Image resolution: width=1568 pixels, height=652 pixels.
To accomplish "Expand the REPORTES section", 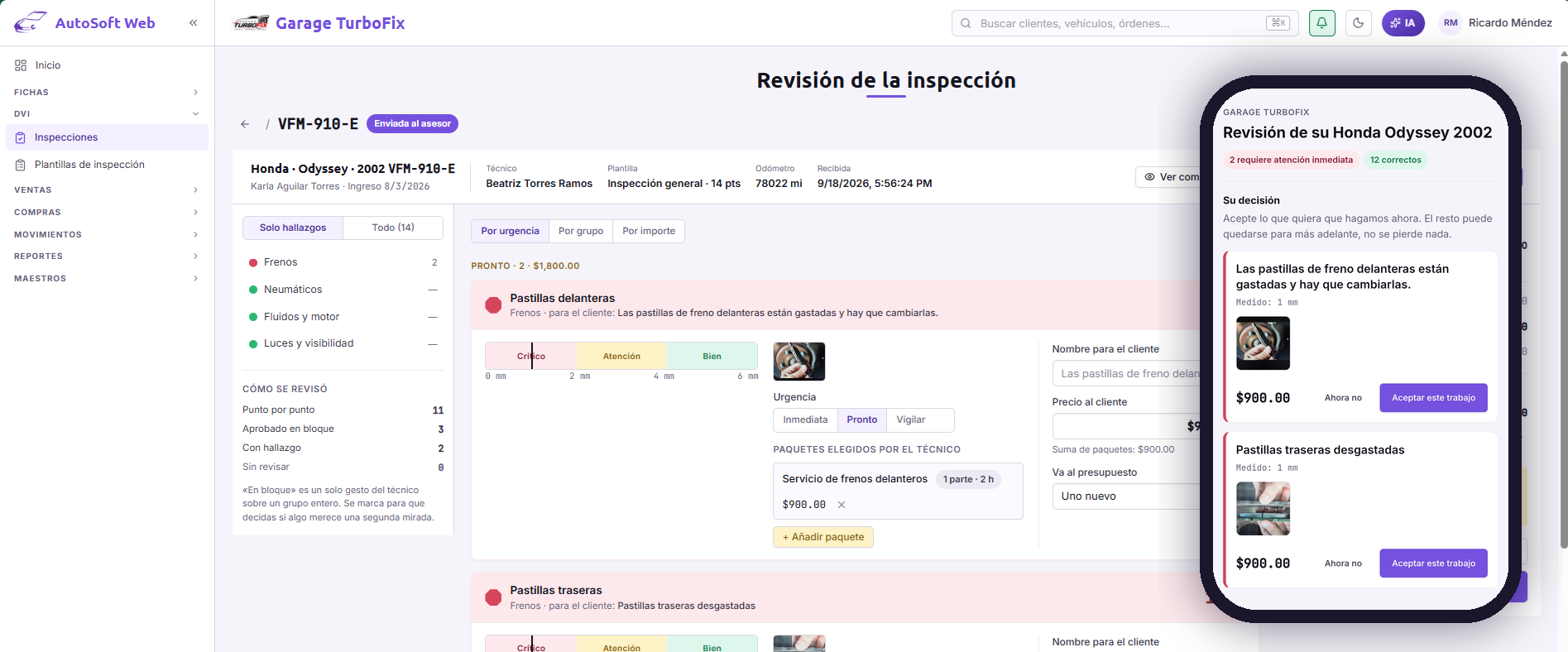I will pyautogui.click(x=107, y=256).
